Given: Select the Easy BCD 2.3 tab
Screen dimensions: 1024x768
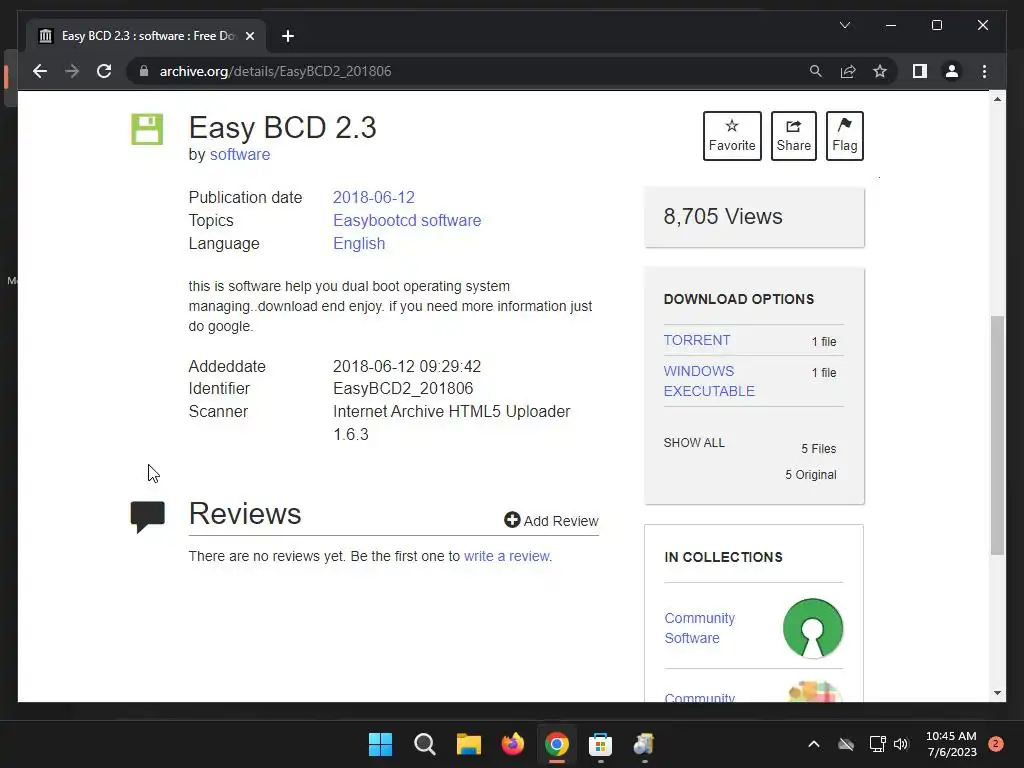Looking at the screenshot, I should pyautogui.click(x=146, y=36).
